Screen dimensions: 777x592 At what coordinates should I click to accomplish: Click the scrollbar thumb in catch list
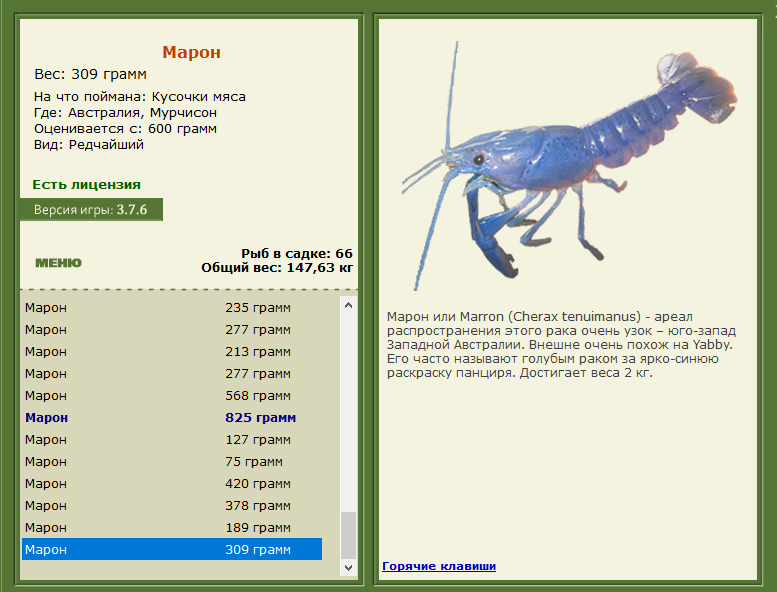348,536
